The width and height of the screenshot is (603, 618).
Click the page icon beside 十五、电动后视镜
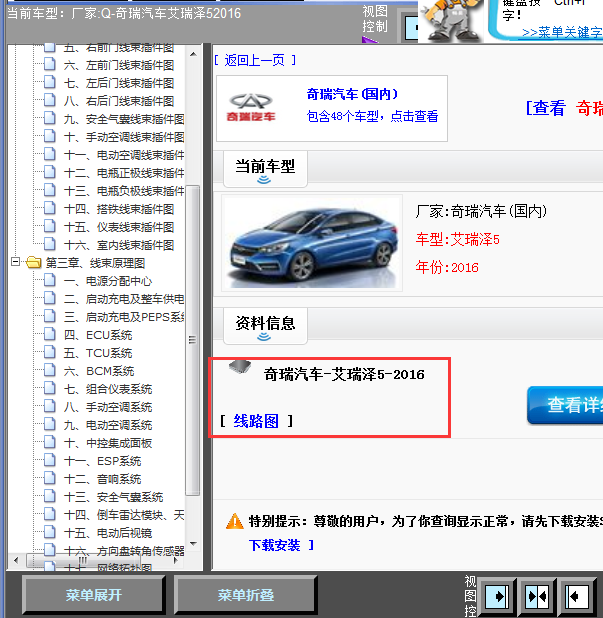(x=50, y=532)
